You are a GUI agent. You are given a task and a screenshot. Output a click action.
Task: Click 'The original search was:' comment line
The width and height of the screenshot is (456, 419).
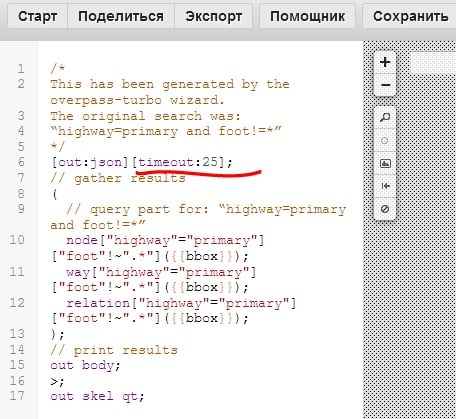[x=145, y=116]
